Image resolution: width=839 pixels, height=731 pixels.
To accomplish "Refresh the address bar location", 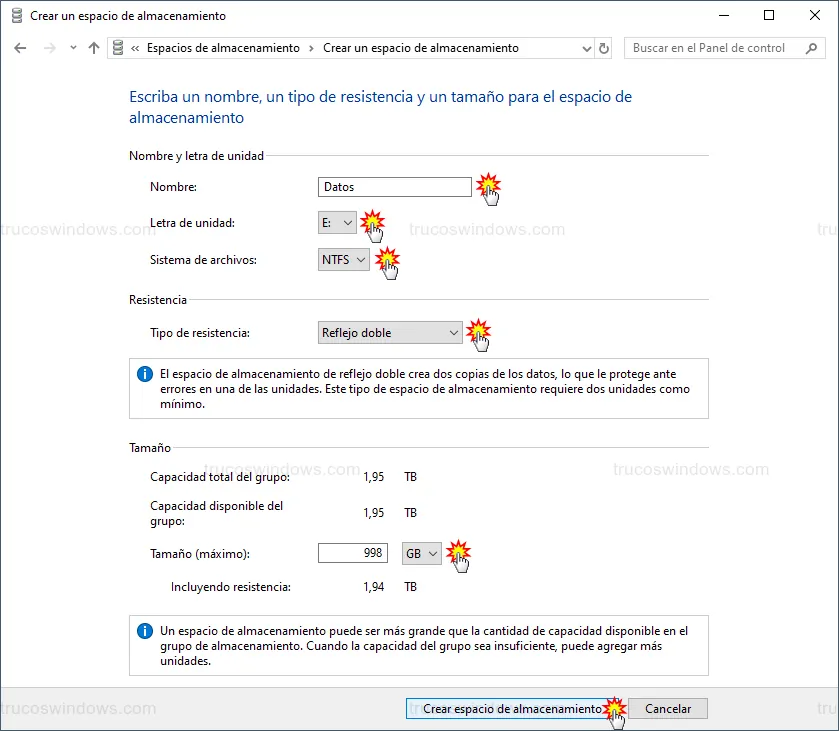I will point(604,48).
